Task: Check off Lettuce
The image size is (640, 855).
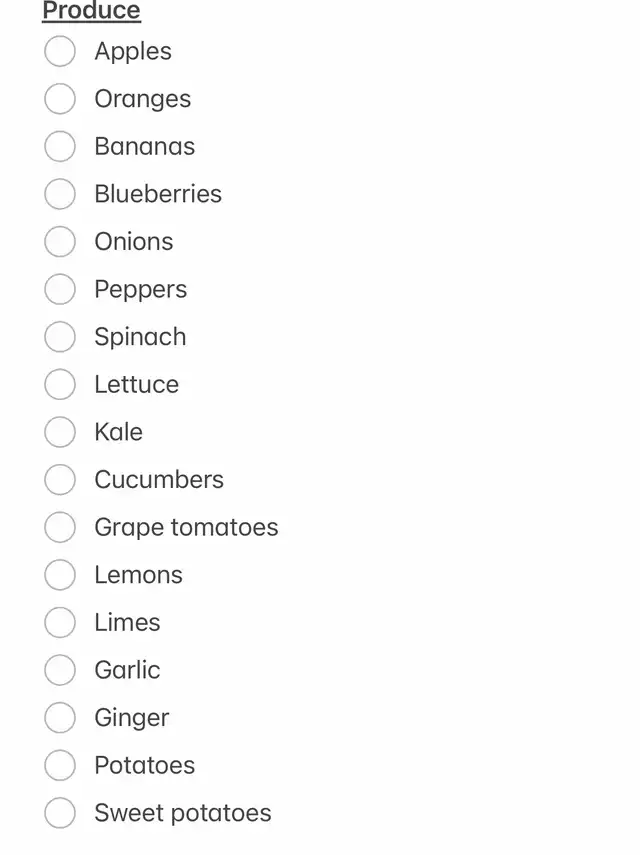Action: point(60,384)
